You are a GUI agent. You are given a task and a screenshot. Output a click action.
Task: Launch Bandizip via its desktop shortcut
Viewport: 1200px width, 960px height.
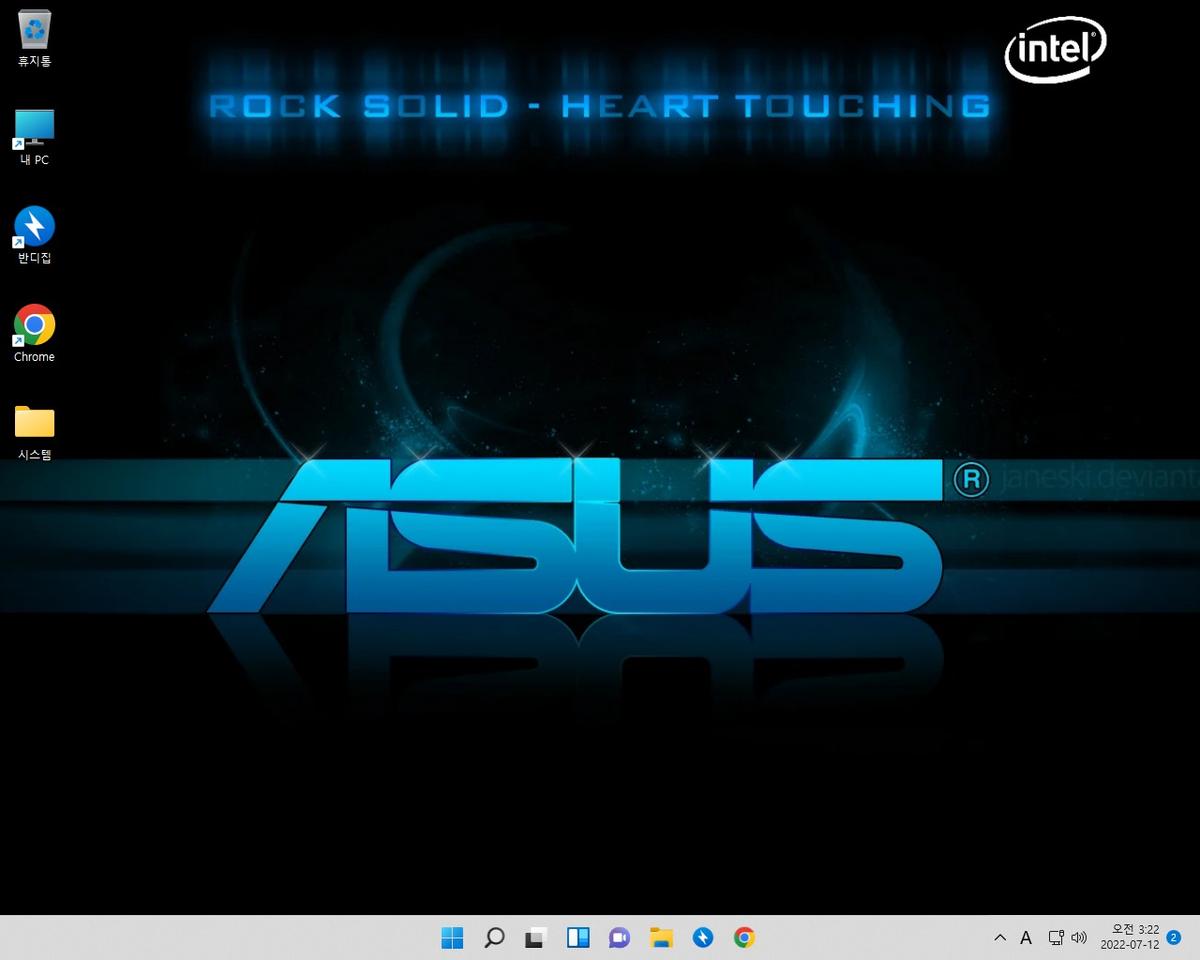[33, 227]
